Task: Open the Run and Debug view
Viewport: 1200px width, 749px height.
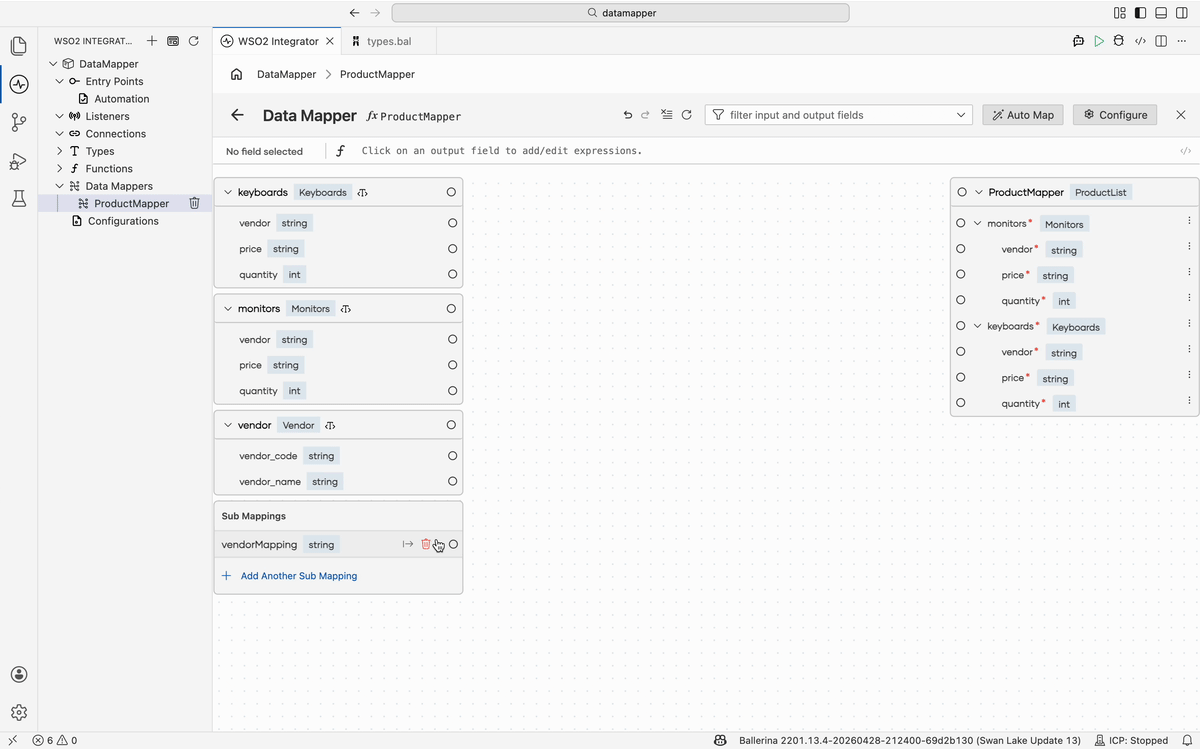Action: tap(18, 160)
